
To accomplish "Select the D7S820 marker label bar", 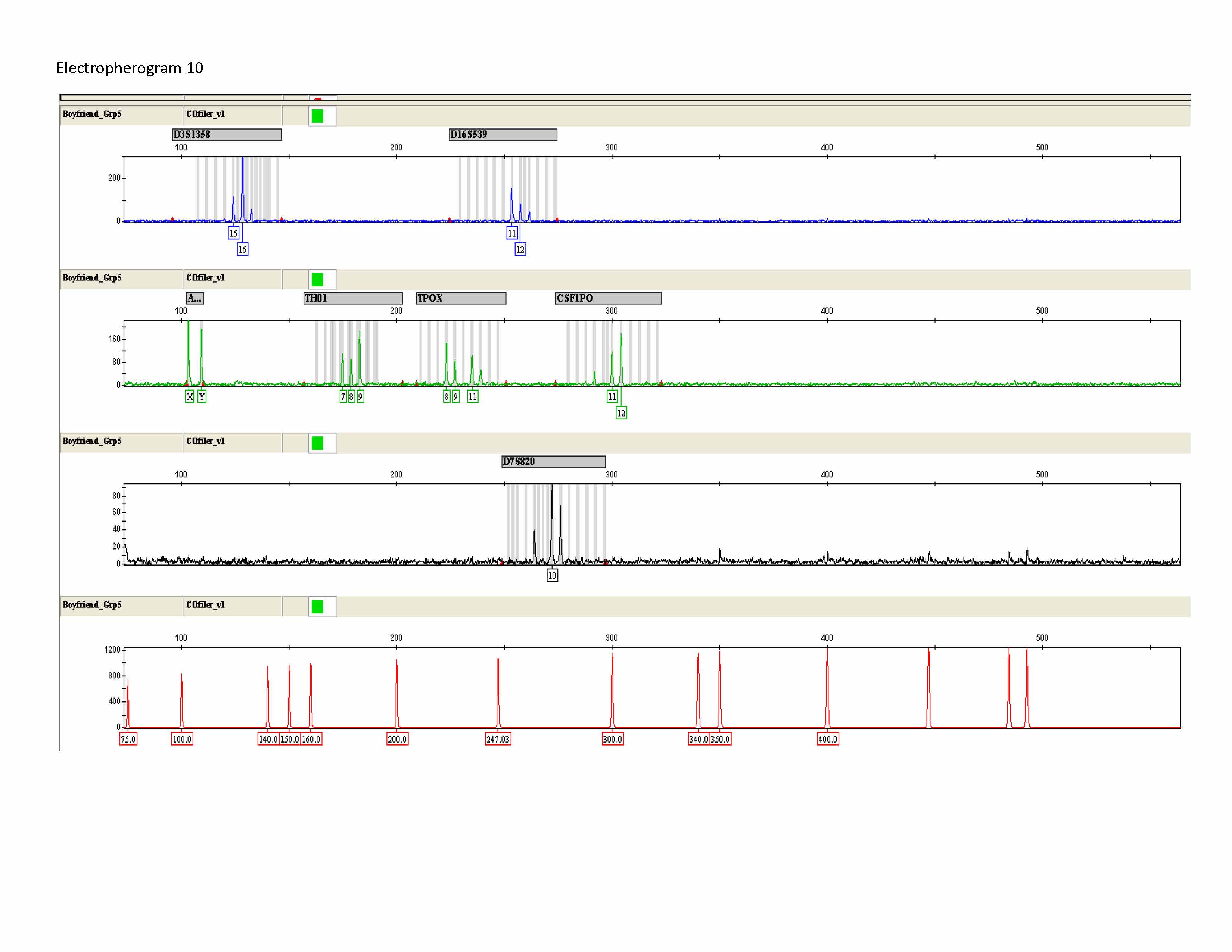I will (553, 461).
